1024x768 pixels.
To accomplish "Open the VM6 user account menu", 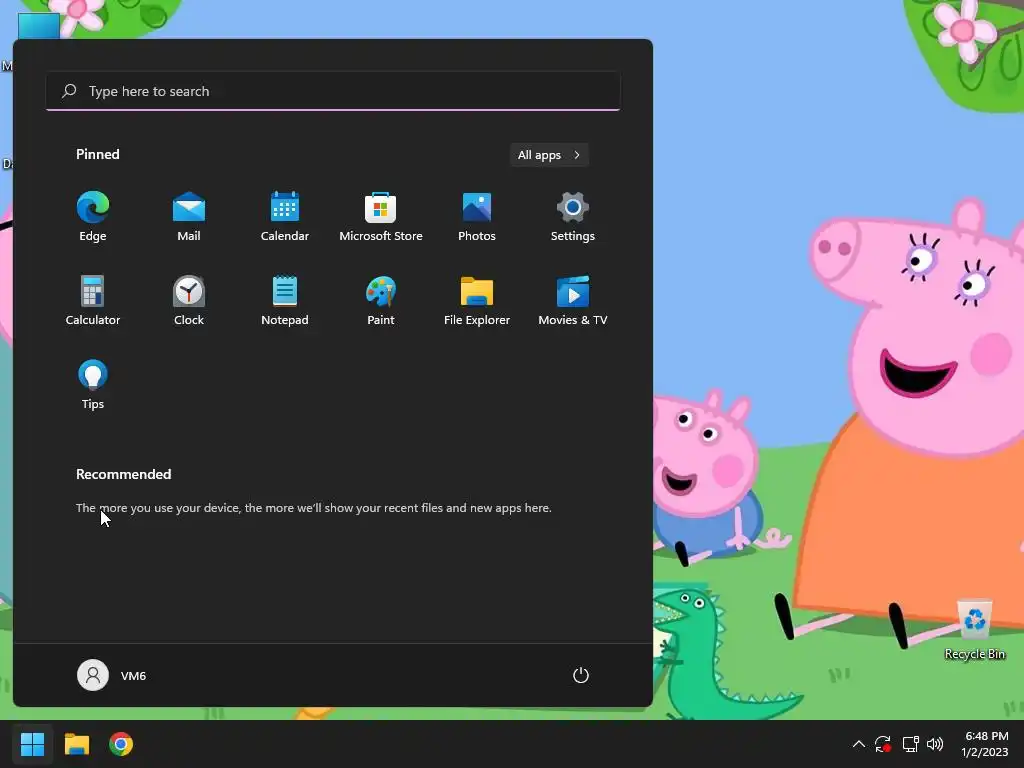I will 112,675.
